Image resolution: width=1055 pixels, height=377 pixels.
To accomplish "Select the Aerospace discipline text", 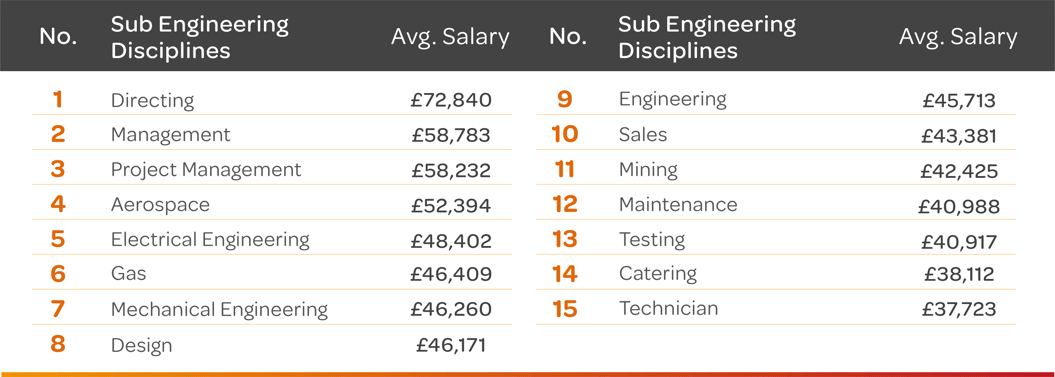I will coord(160,205).
